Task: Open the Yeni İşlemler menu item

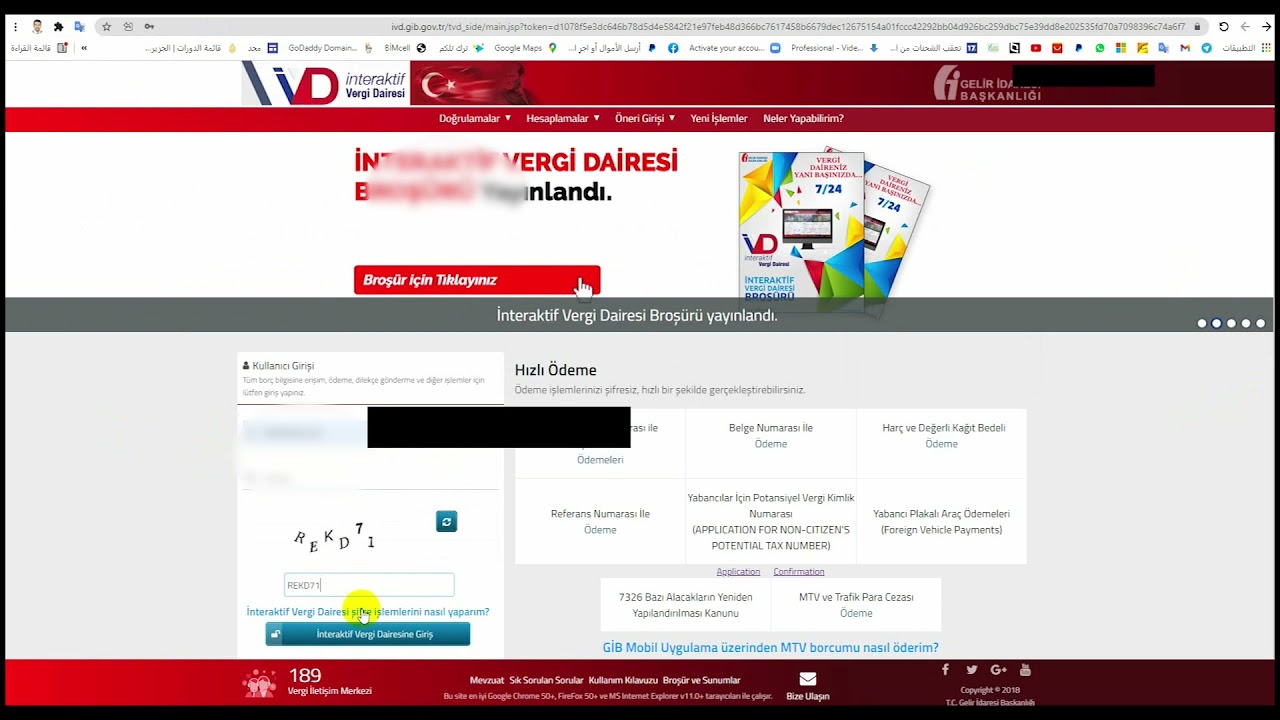Action: (x=718, y=118)
